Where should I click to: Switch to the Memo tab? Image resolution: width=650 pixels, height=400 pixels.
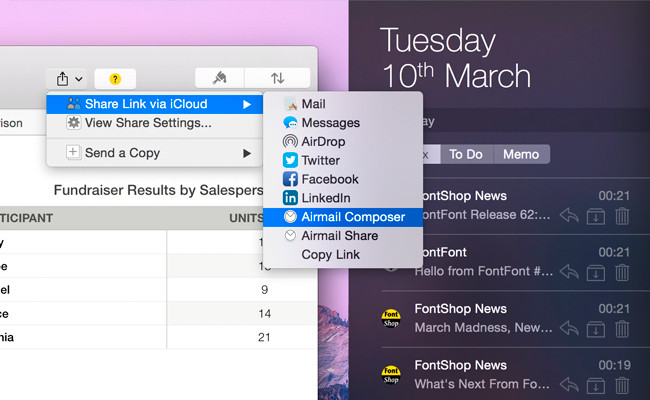[x=521, y=154]
